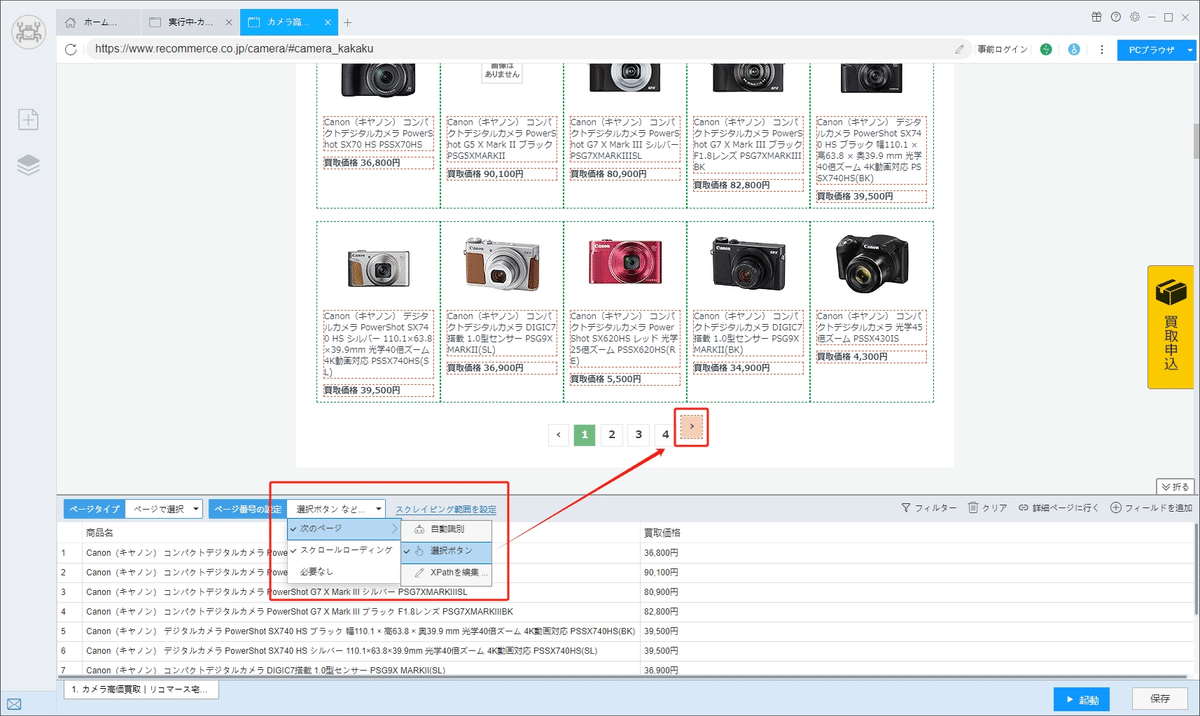This screenshot has height=716, width=1200.
Task: Switch to the カメラ高 tab
Action: (289, 22)
